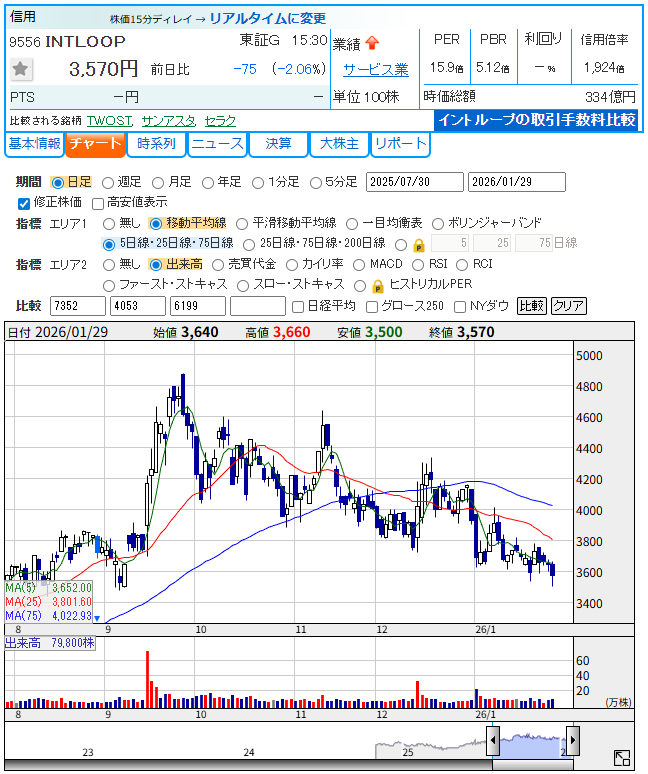
Task: Choose the ボリンジャーバンド indicator option
Action: pos(441,223)
